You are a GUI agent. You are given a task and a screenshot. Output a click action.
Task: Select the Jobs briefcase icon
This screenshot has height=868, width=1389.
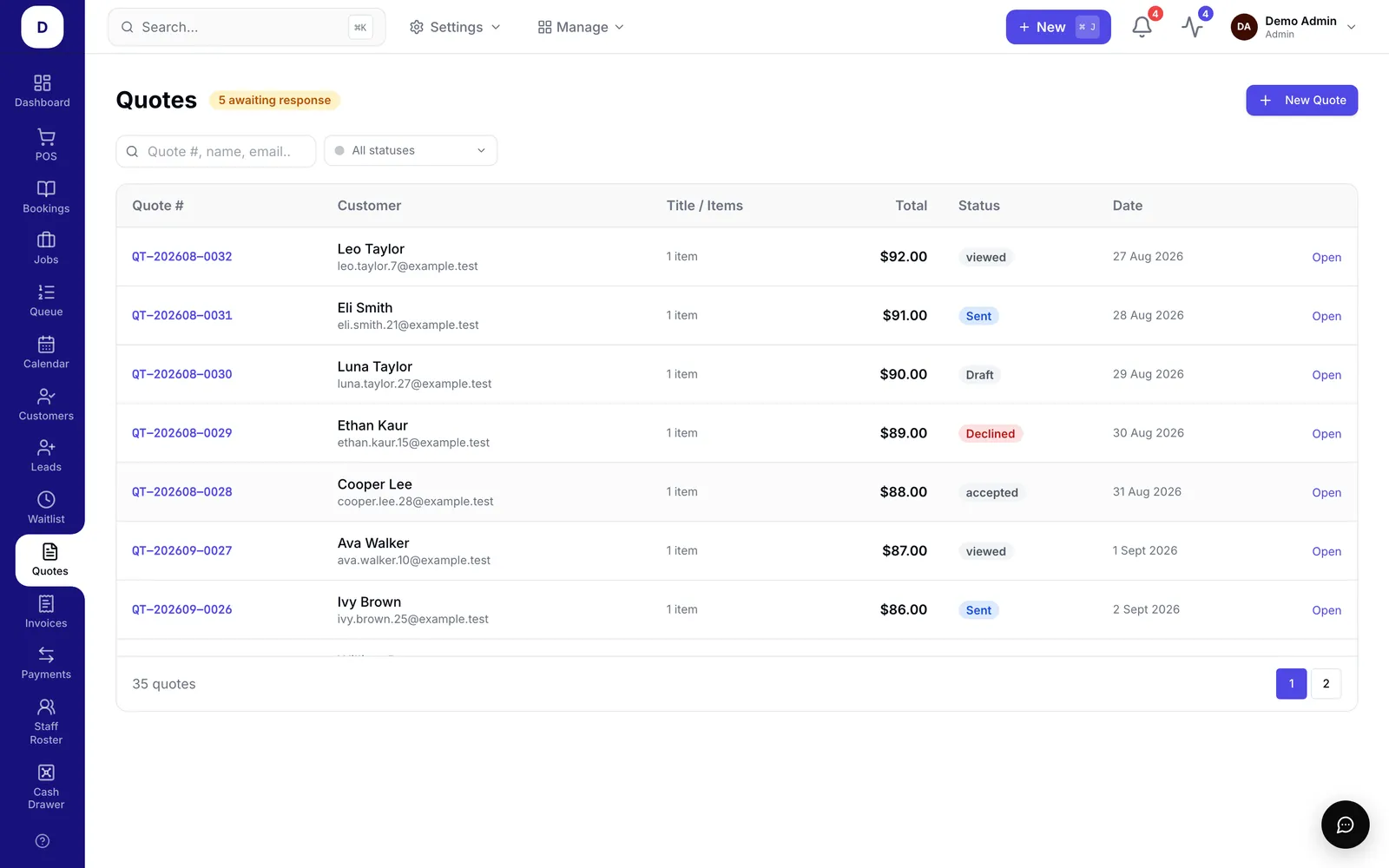pos(46,240)
